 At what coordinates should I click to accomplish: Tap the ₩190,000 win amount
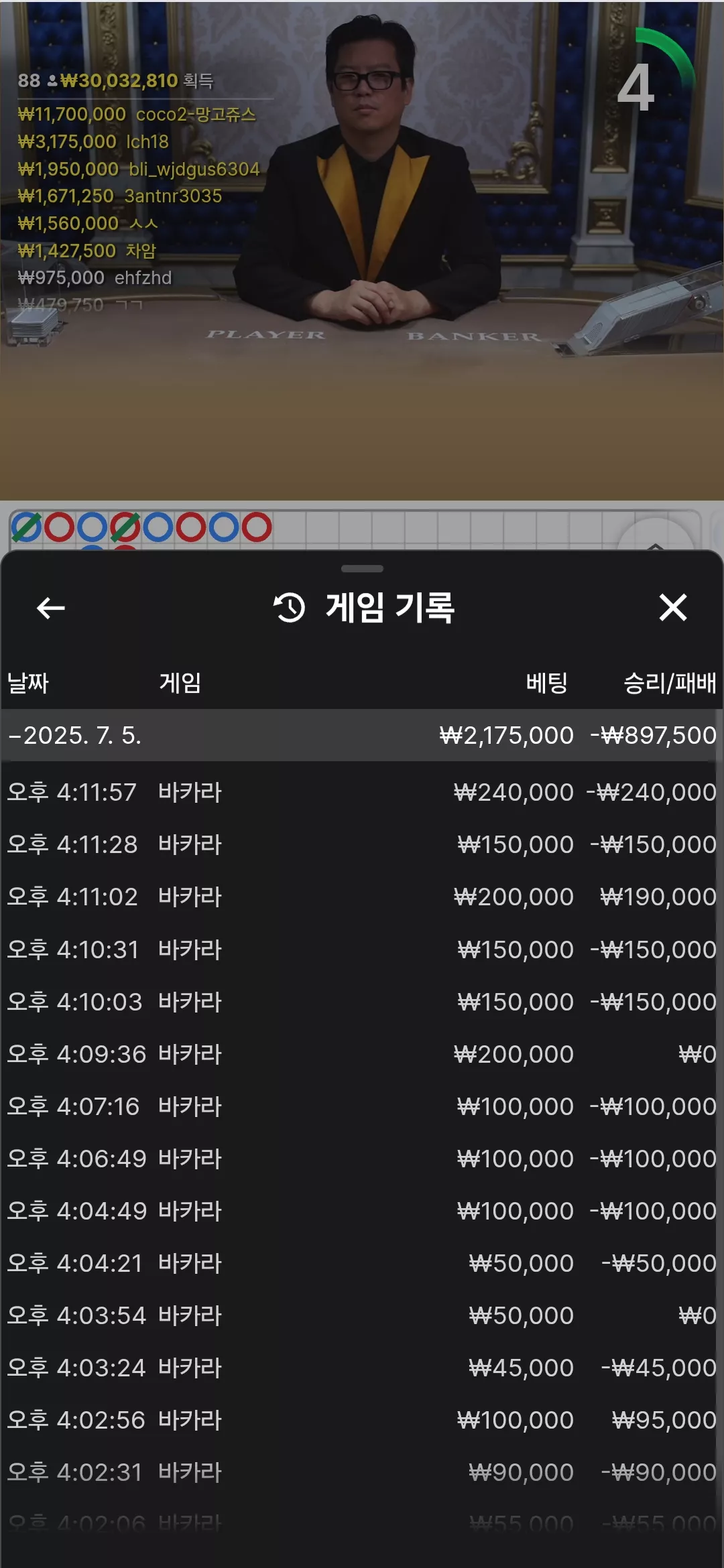(658, 897)
